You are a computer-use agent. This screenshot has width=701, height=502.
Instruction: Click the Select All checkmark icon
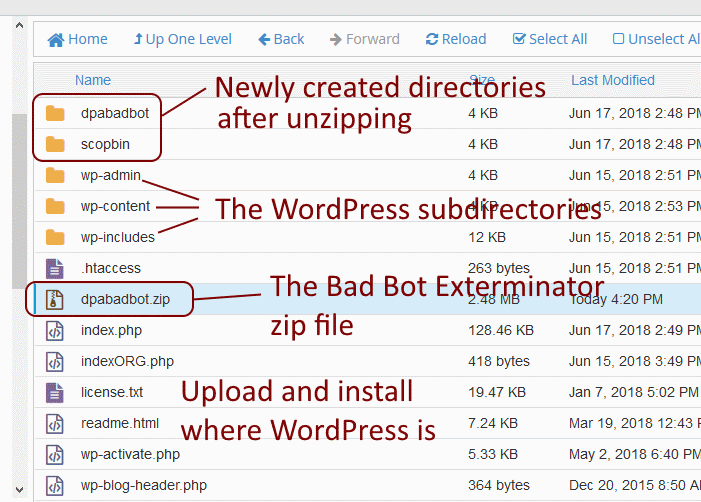(x=519, y=39)
